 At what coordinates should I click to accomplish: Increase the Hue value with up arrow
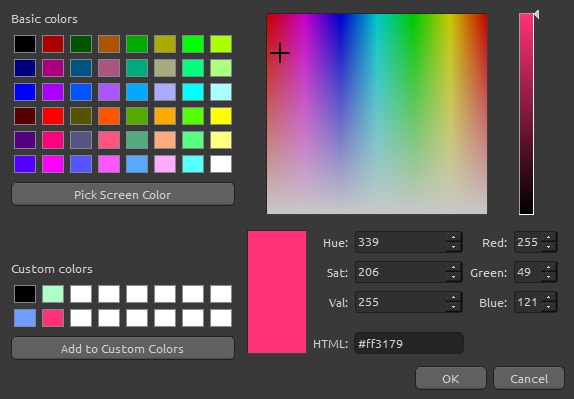click(454, 238)
